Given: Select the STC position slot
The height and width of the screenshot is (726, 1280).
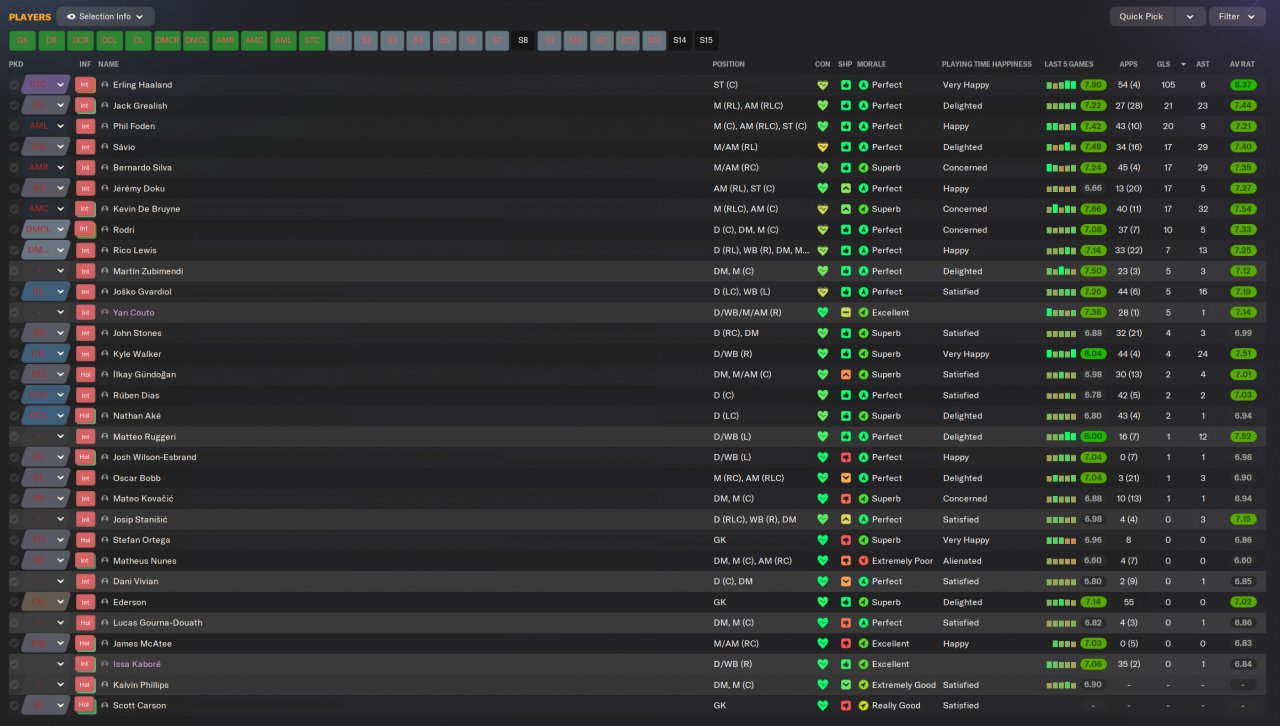Looking at the screenshot, I should [x=312, y=41].
